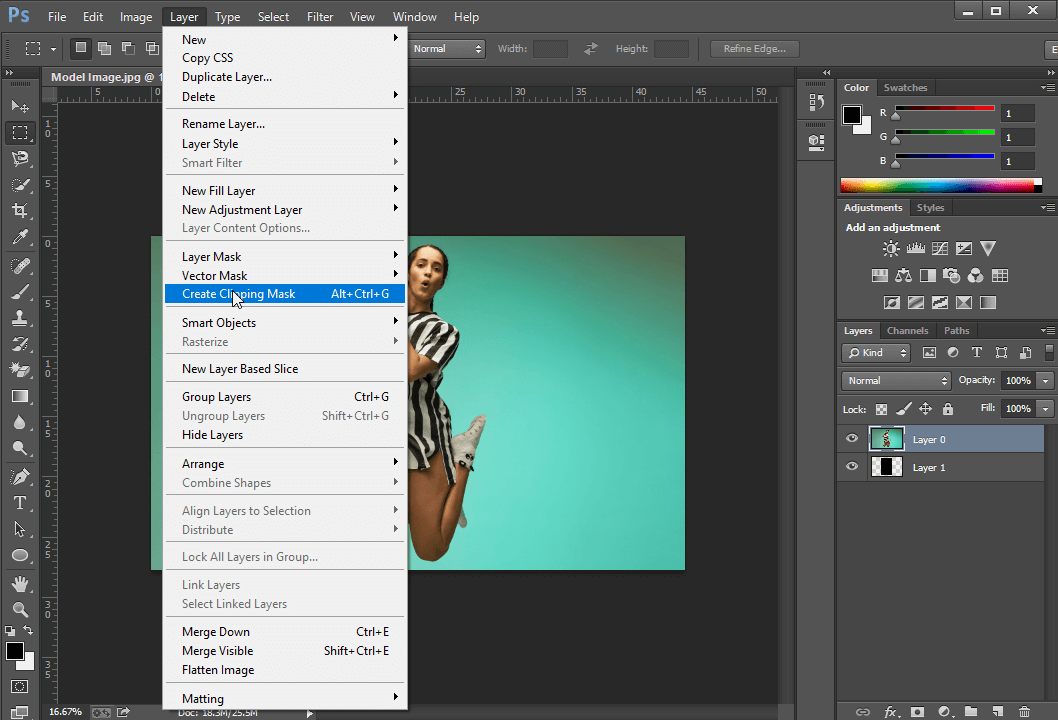The height and width of the screenshot is (720, 1058).
Task: Toggle visibility of Layer 0
Action: 851,438
